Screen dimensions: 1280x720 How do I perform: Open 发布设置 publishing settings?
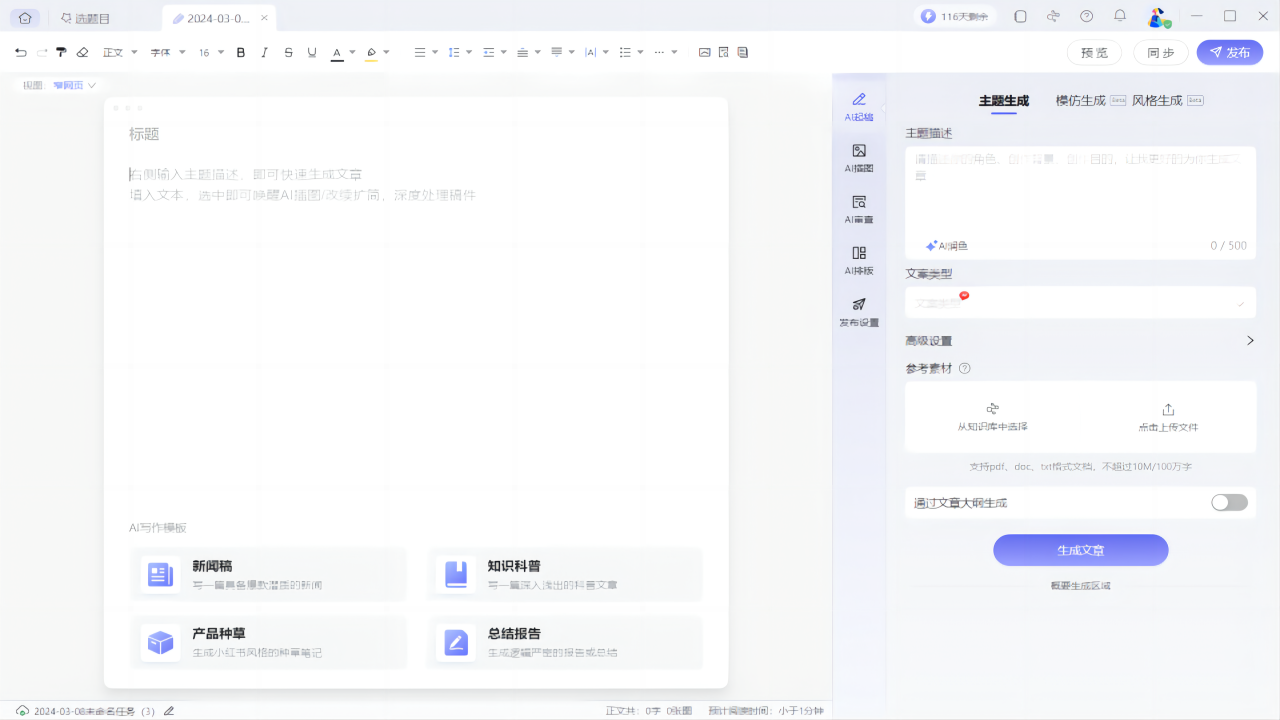pos(858,311)
